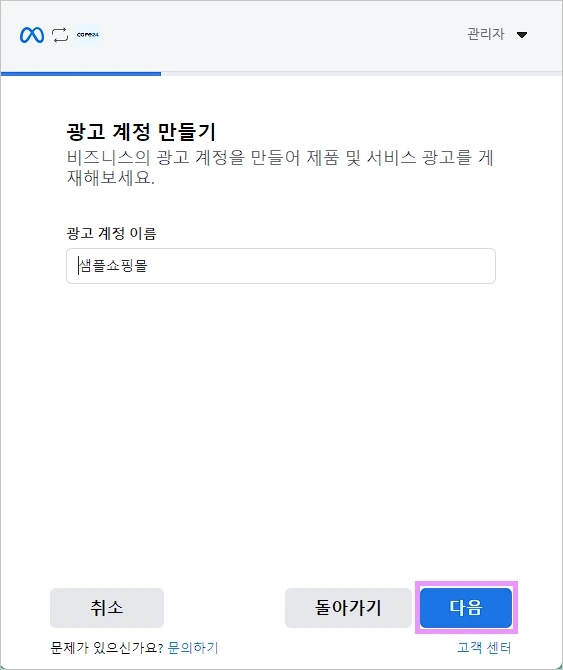The image size is (563, 670).
Task: Click the empty white area below input
Action: click(281, 427)
